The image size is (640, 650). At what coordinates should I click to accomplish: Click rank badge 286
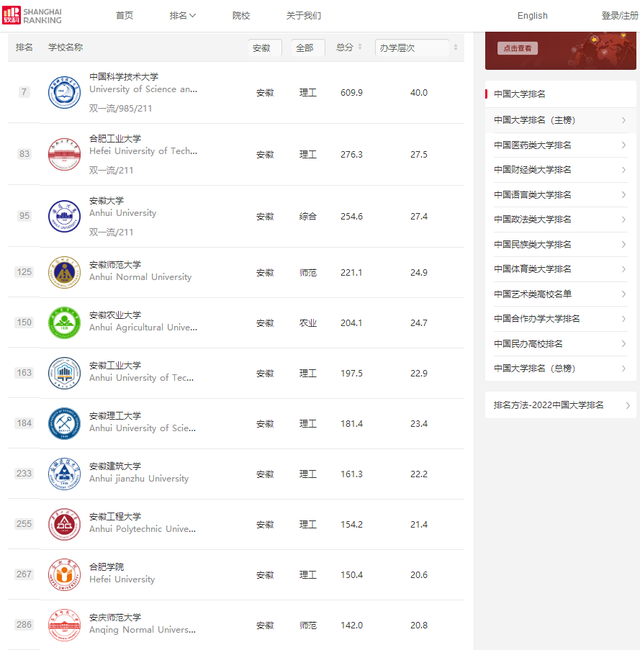click(24, 624)
